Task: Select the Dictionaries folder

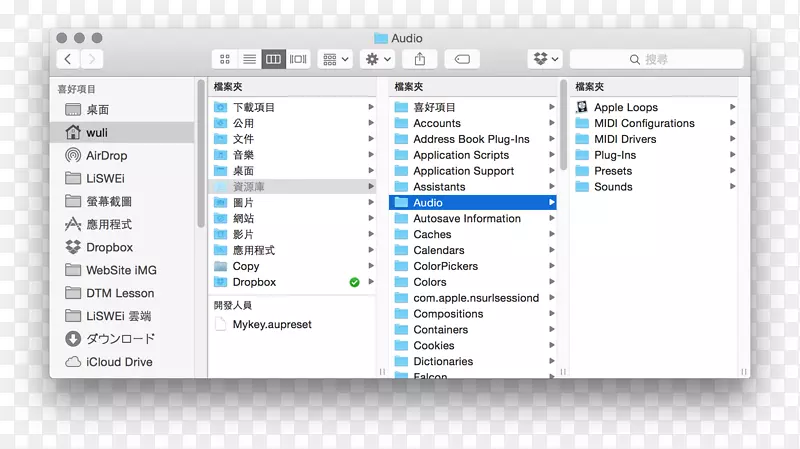Action: (x=472, y=361)
